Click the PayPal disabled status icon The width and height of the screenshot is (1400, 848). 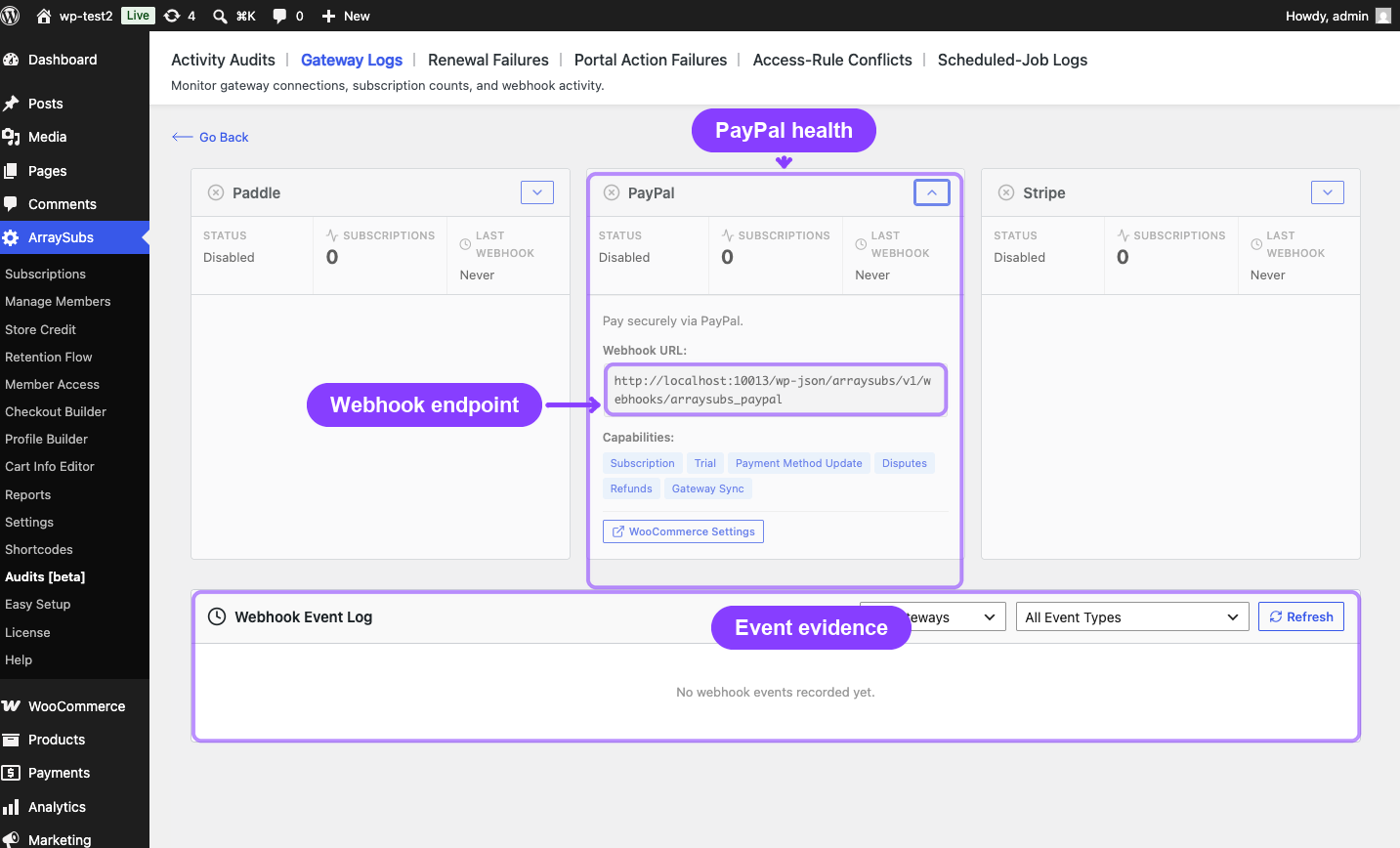[x=612, y=192]
